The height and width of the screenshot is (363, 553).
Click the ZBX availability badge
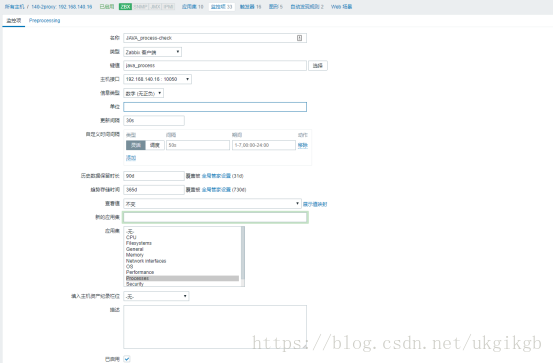click(x=125, y=7)
